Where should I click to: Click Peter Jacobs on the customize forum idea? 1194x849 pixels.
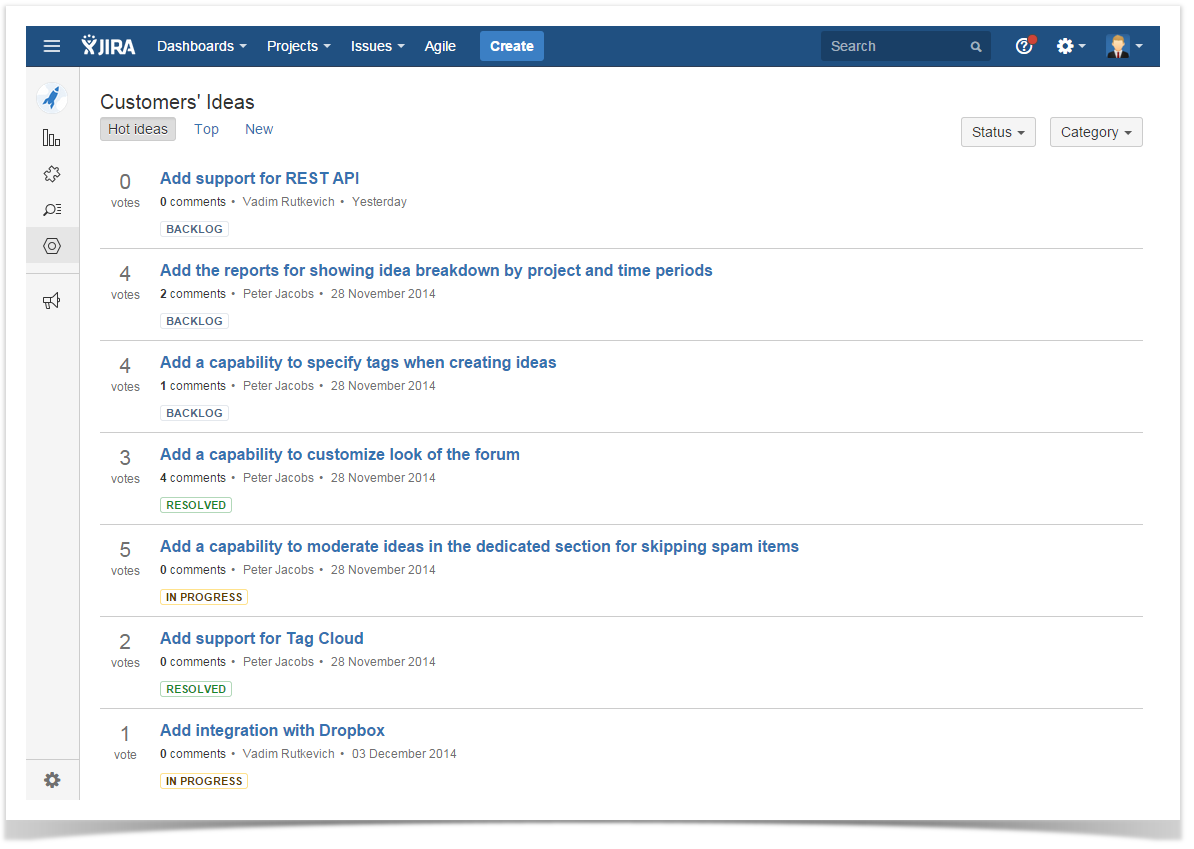[x=278, y=477]
